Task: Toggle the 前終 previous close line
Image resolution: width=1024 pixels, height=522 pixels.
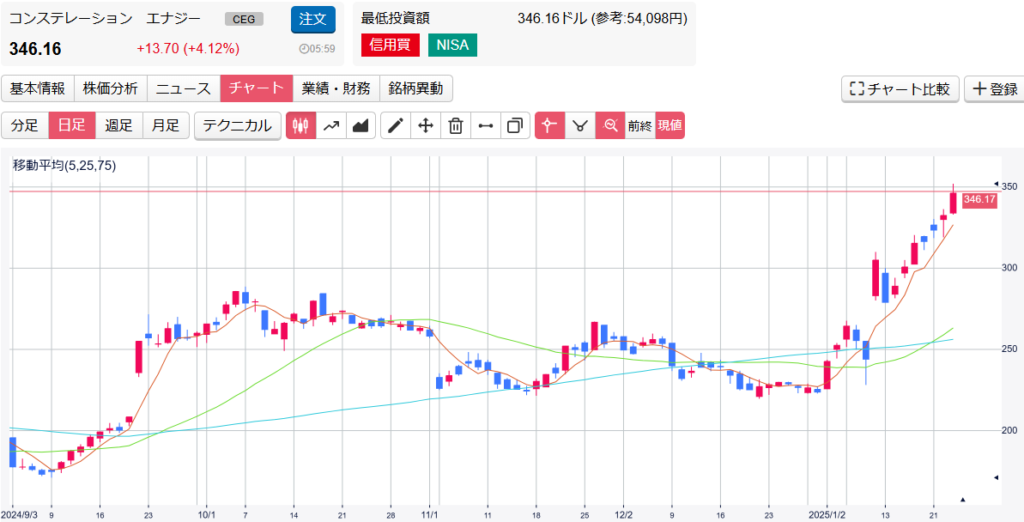Action: click(x=640, y=126)
